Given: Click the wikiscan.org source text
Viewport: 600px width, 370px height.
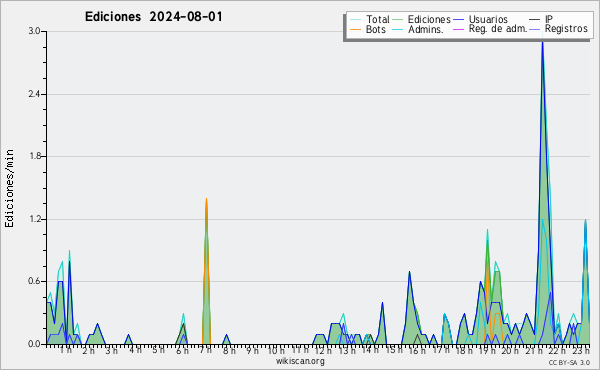Looking at the screenshot, I should (x=300, y=361).
